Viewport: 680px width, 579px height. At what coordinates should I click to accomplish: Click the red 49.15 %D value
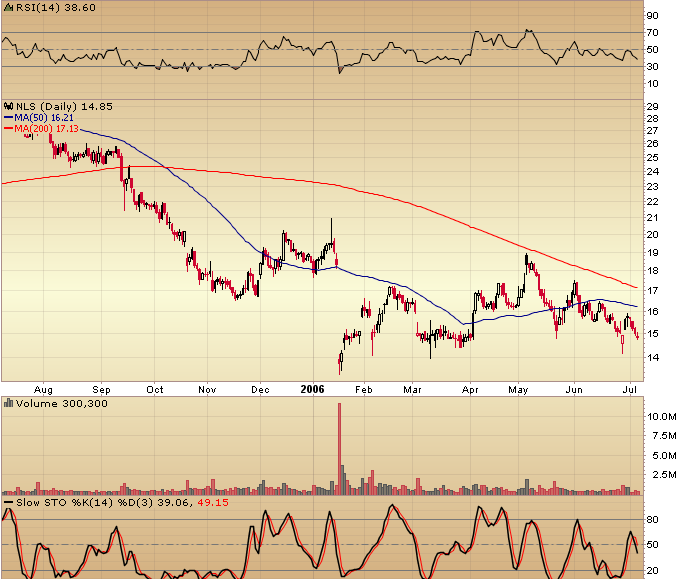[x=212, y=502]
